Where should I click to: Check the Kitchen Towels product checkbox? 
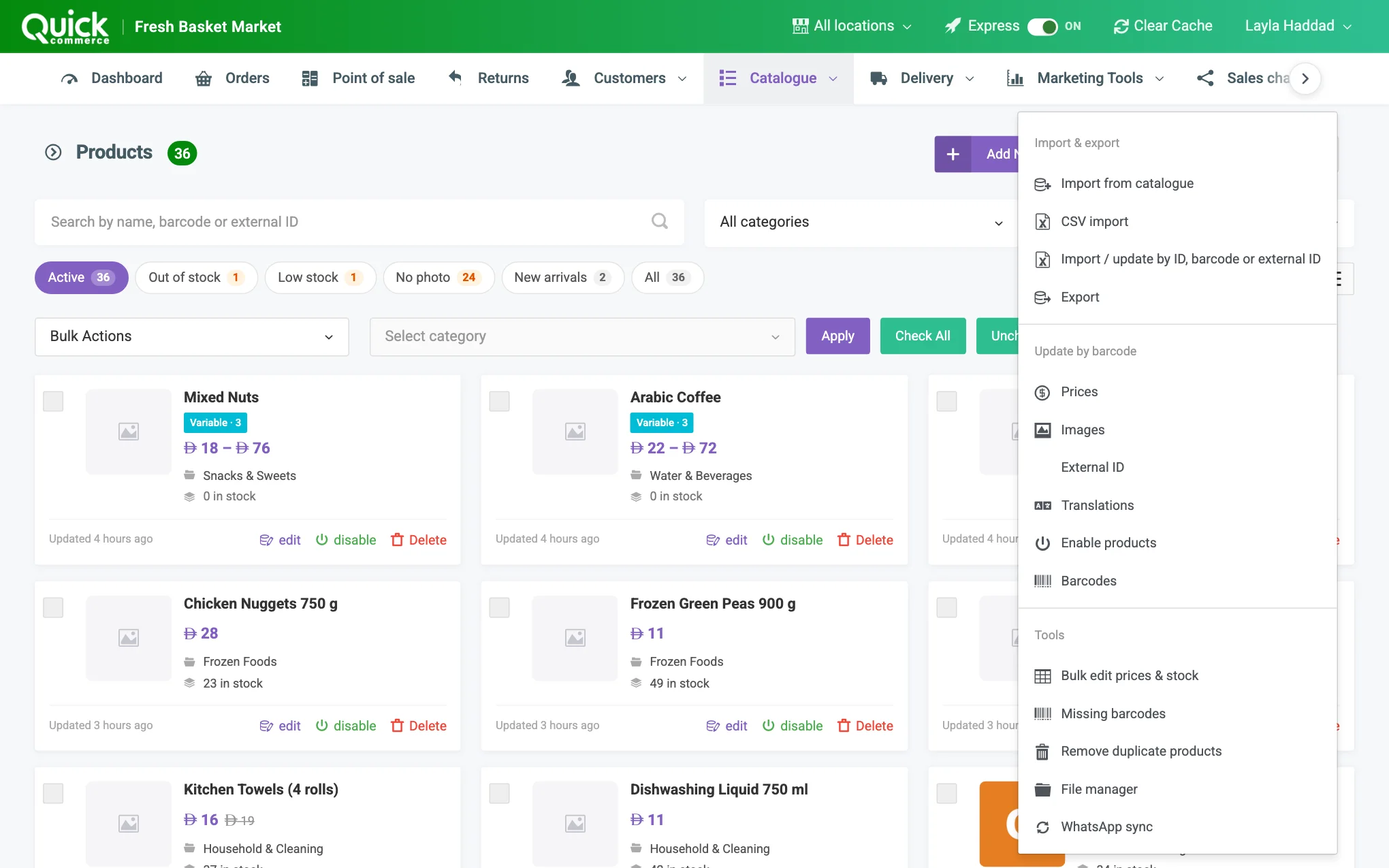tap(53, 793)
